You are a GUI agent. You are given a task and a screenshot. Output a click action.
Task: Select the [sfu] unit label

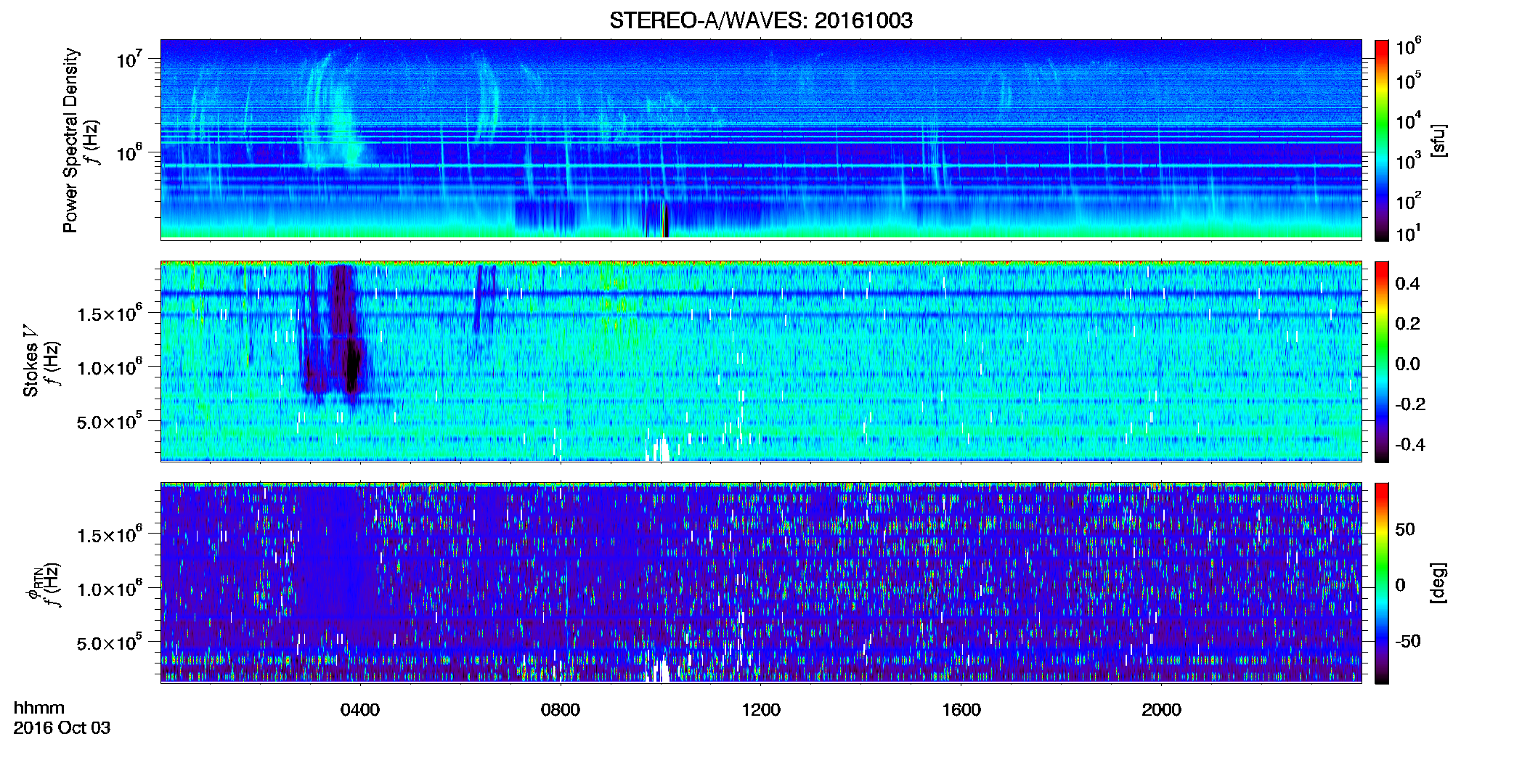point(1438,140)
